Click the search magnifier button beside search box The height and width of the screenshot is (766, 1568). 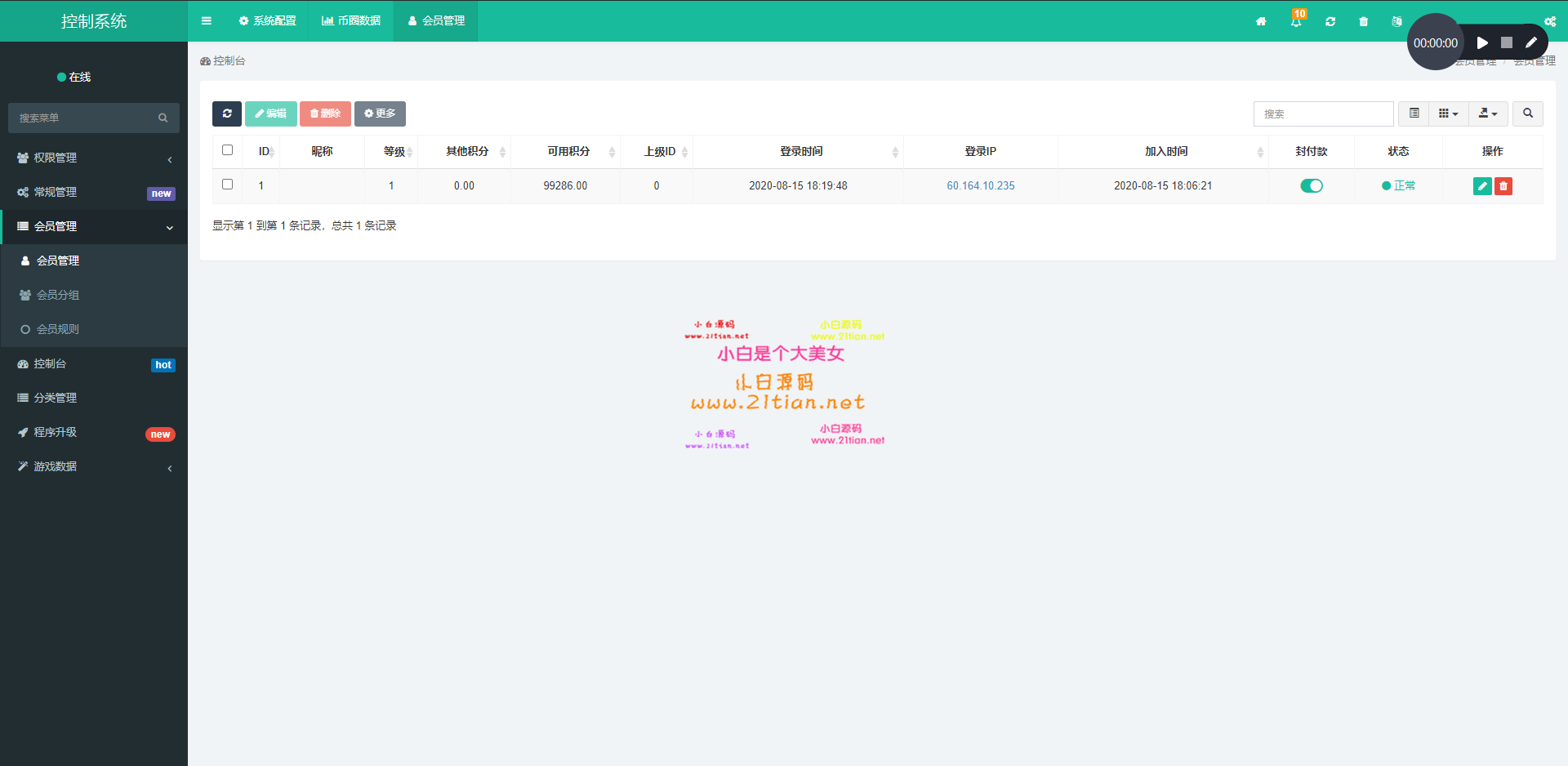point(1527,114)
